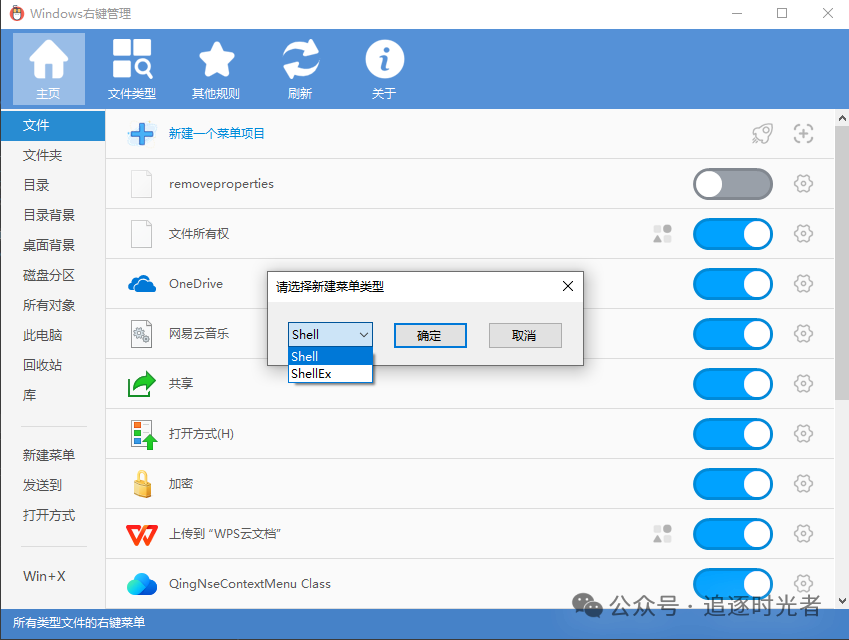The height and width of the screenshot is (640, 849).
Task: Click the OneDrive cloud icon
Action: point(140,284)
